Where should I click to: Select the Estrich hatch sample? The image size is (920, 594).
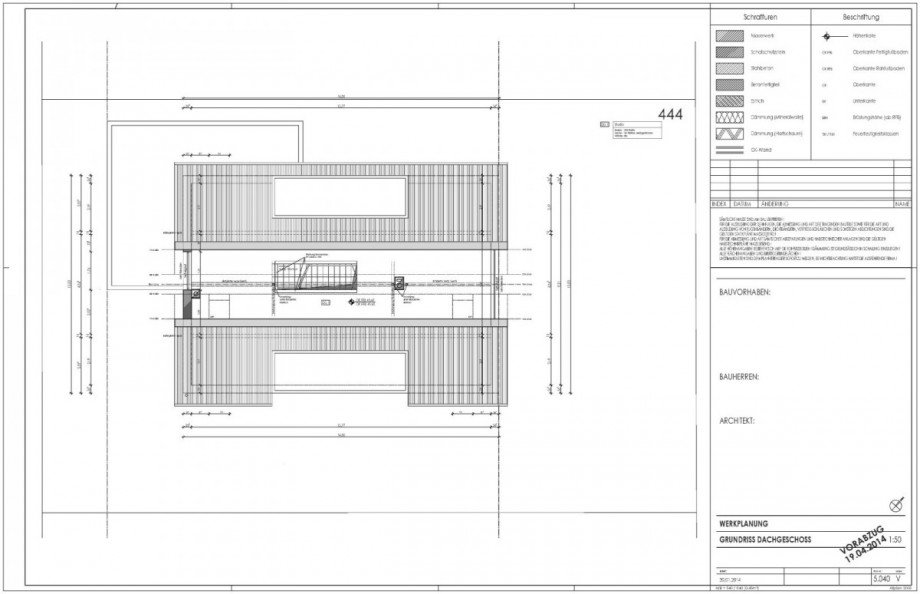729,101
